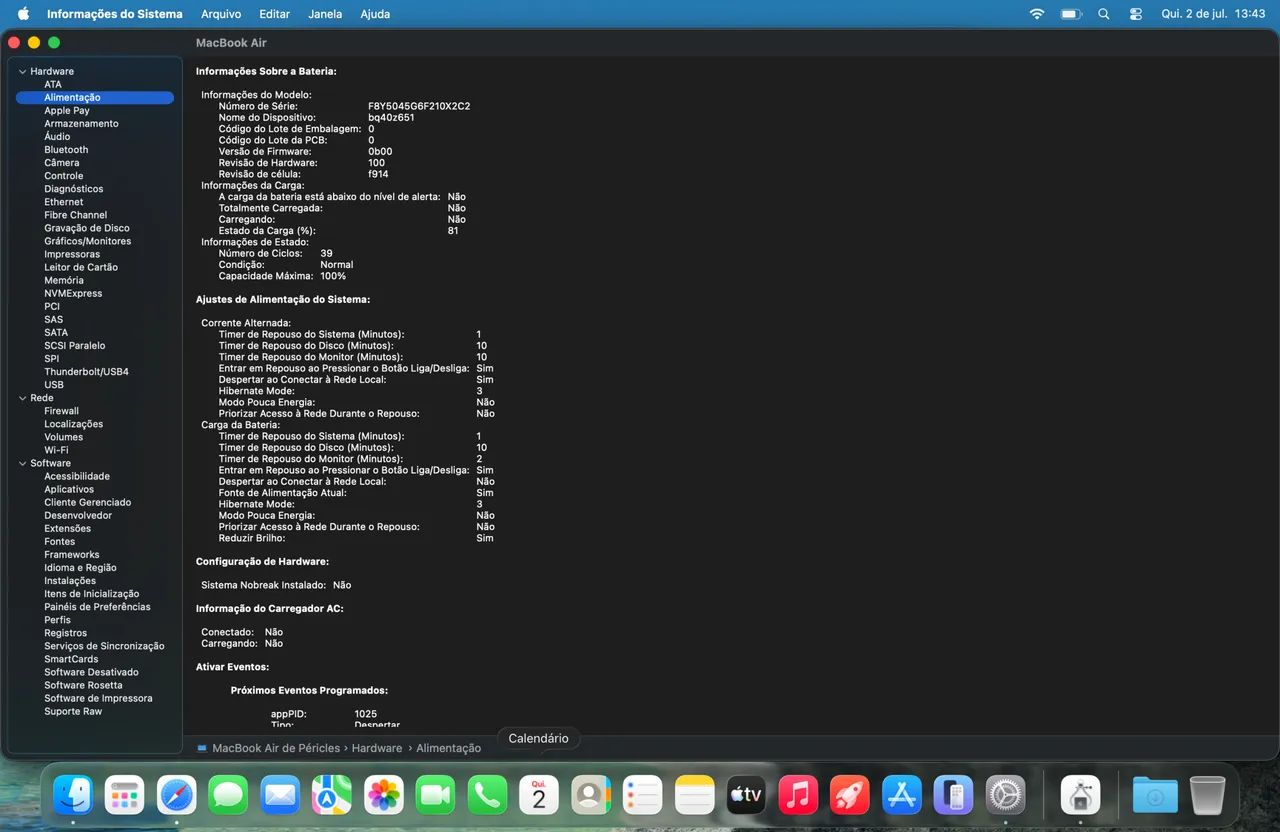
Task: Open Maps from the dock
Action: [x=332, y=796]
